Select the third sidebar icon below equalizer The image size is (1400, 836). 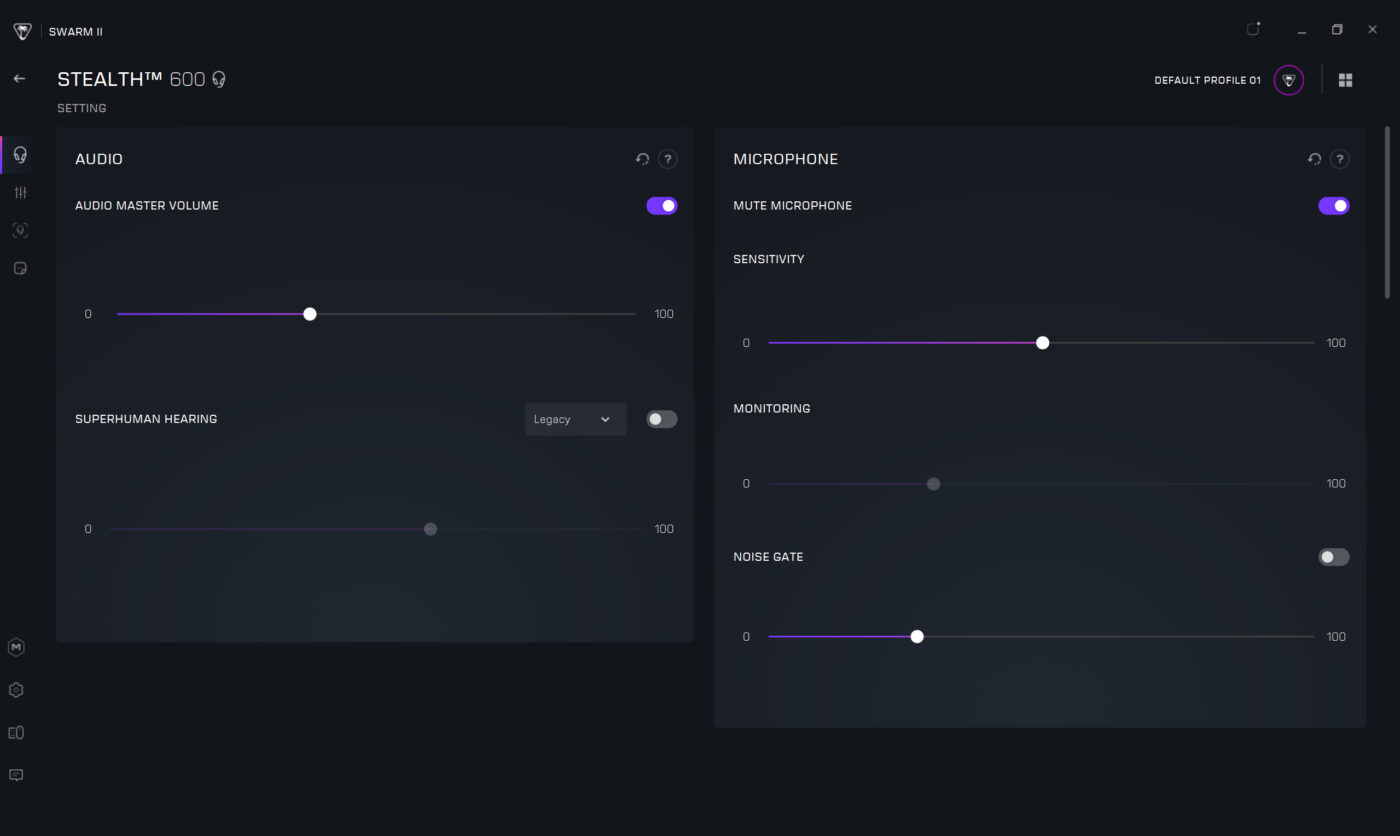tap(19, 230)
